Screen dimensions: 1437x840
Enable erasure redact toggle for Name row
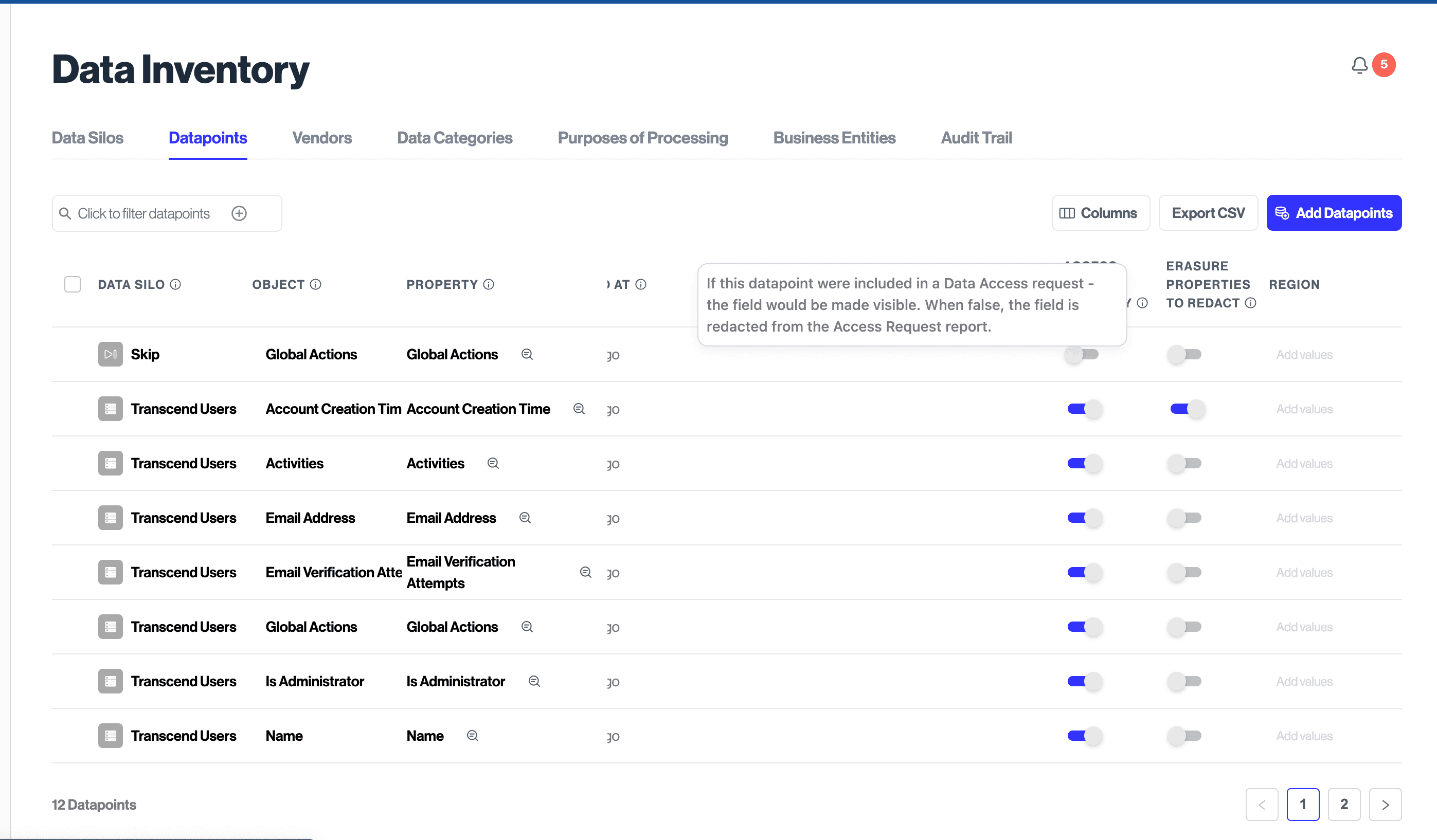click(1184, 736)
